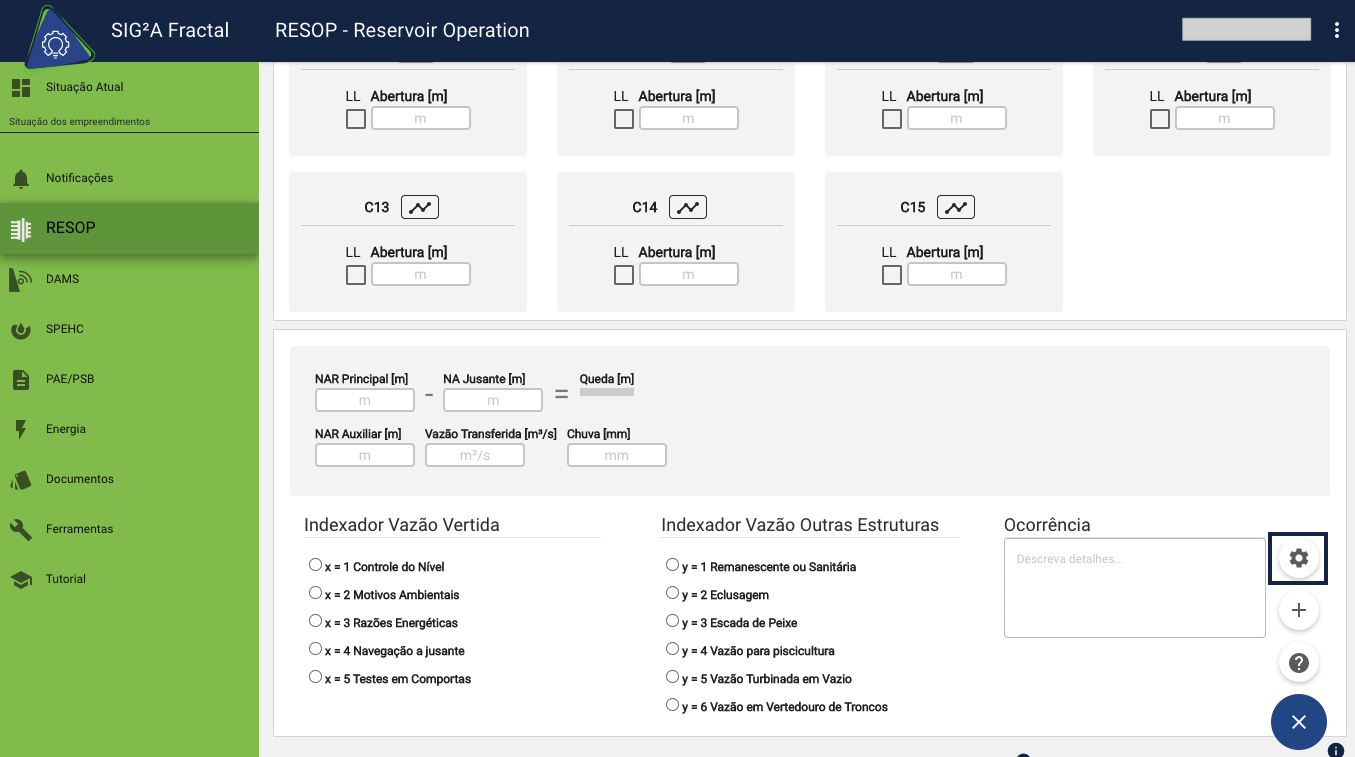Open the chart view for gate C13
Viewport: 1355px width, 757px height.
click(x=419, y=207)
